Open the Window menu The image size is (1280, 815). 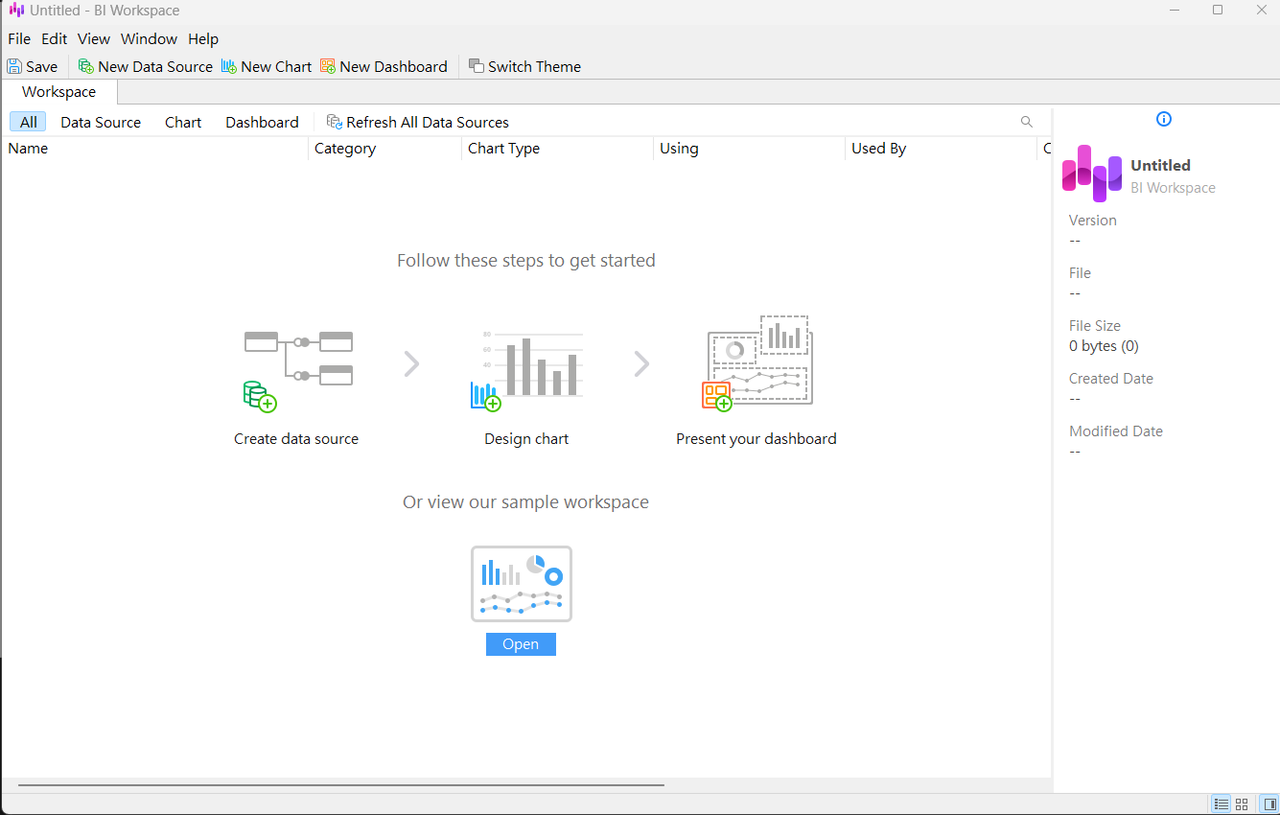pos(149,39)
